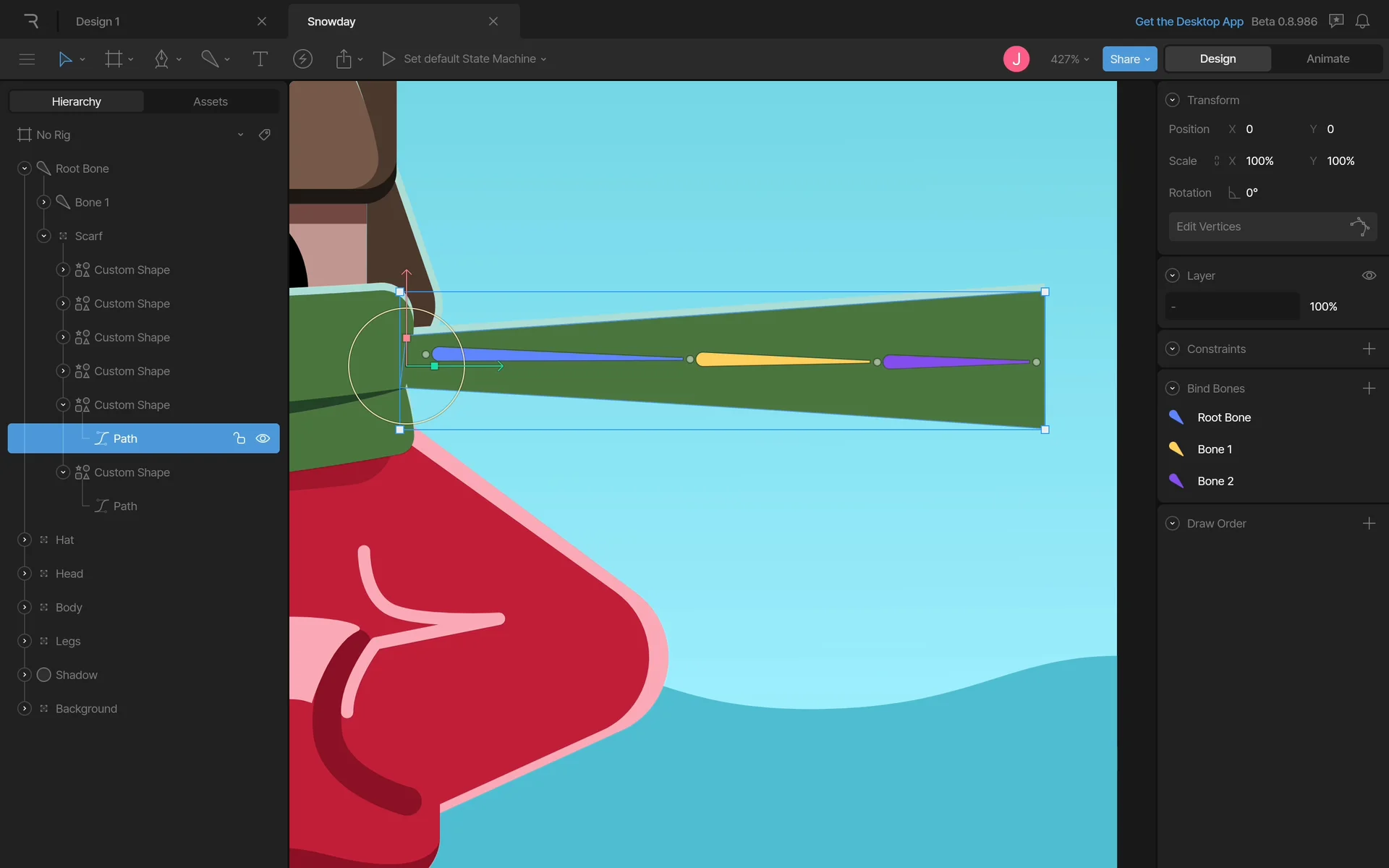Toggle the lock on selected Path
The image size is (1389, 868).
(239, 438)
